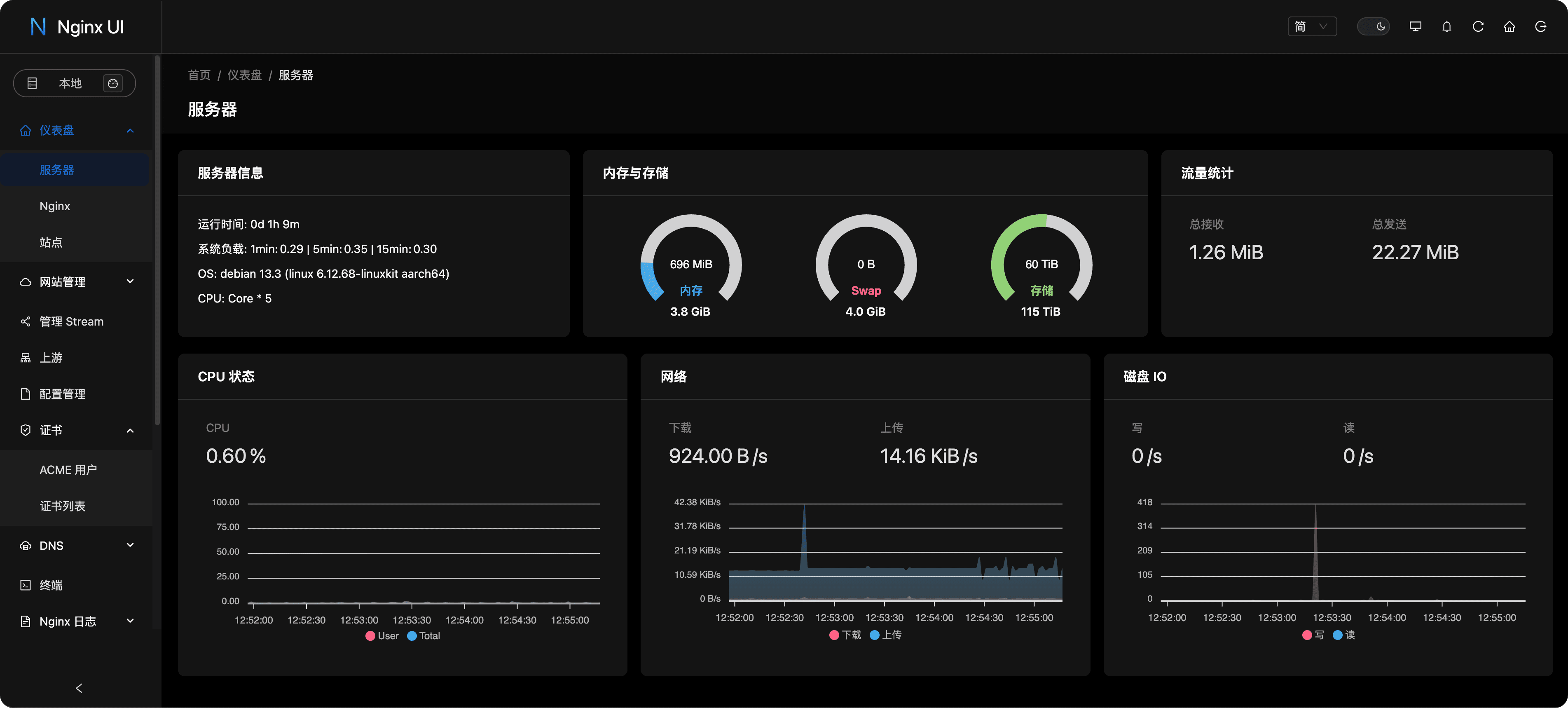Click the desktop monitor icon in header
This screenshot has width=1568, height=708.
coord(1415,27)
